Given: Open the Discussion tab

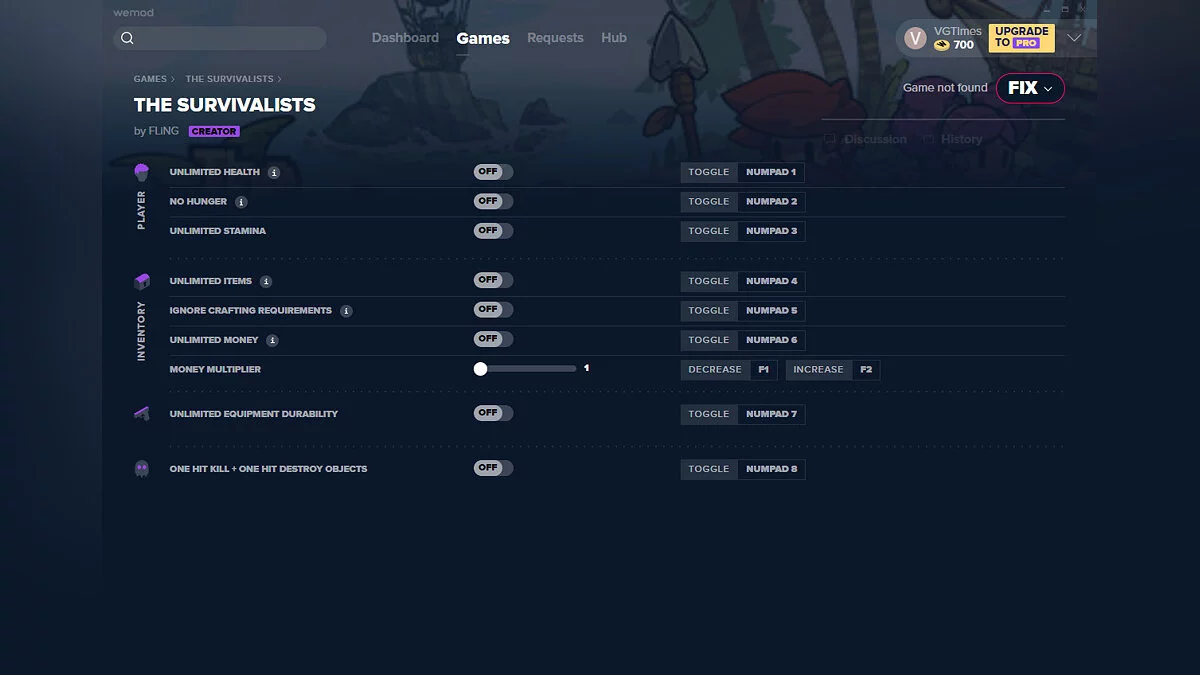Looking at the screenshot, I should (x=866, y=140).
